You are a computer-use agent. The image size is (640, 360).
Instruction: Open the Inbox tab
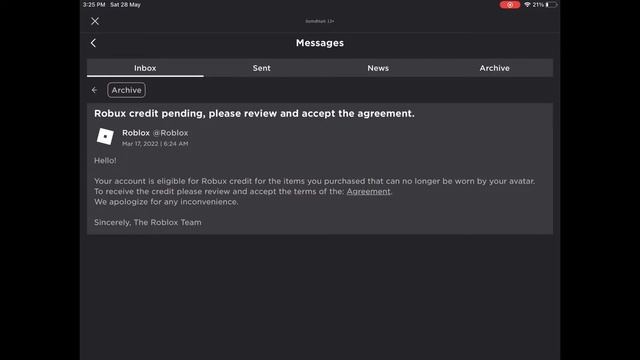(x=145, y=68)
